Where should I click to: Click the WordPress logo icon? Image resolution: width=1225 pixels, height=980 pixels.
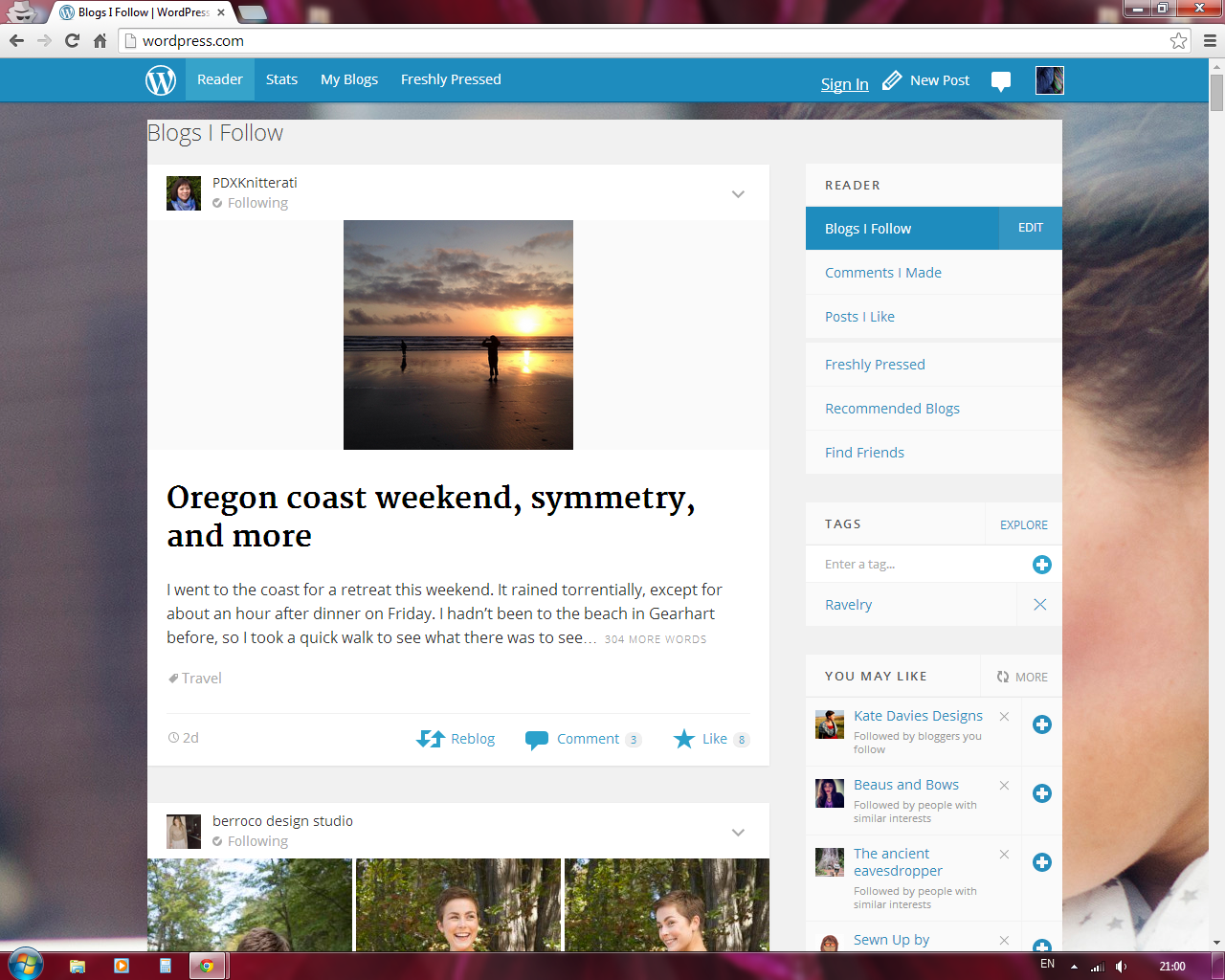coord(161,80)
